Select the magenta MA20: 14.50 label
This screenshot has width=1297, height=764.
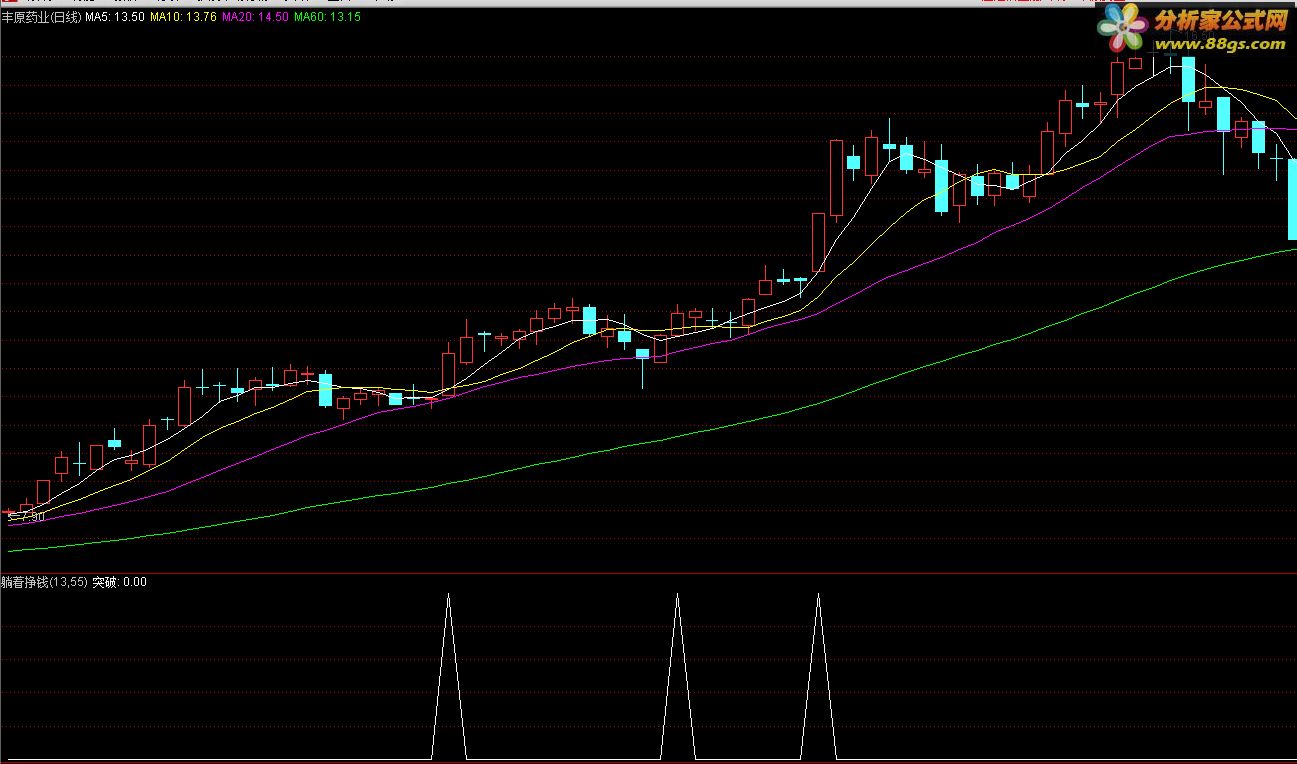pyautogui.click(x=255, y=18)
